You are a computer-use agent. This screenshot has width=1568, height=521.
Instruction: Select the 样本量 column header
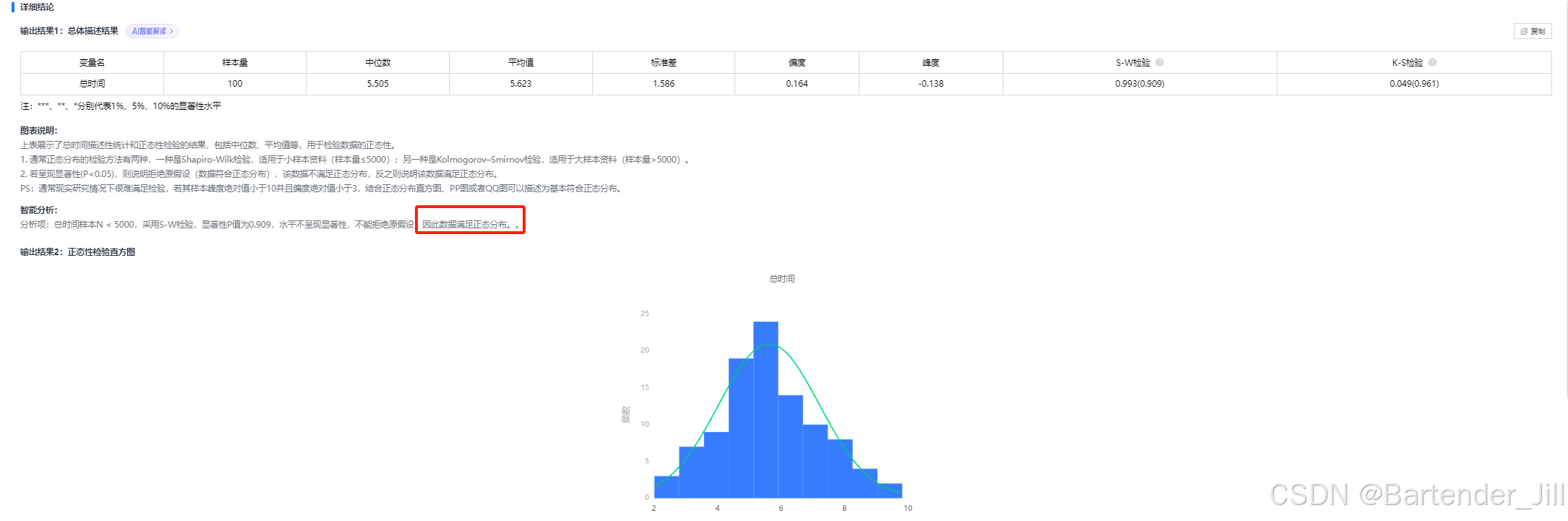(x=235, y=63)
